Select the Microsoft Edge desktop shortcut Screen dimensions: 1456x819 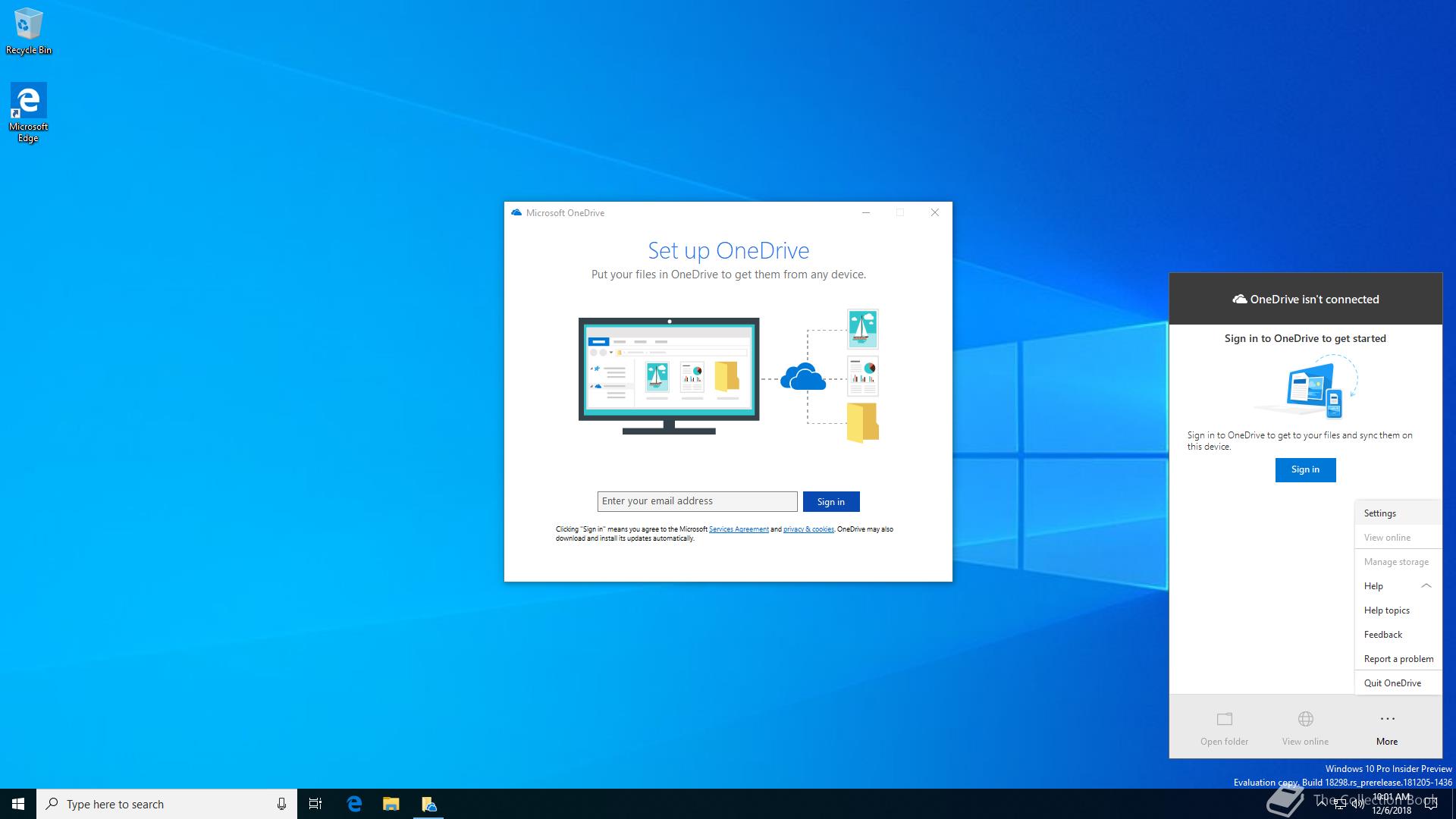click(x=28, y=112)
